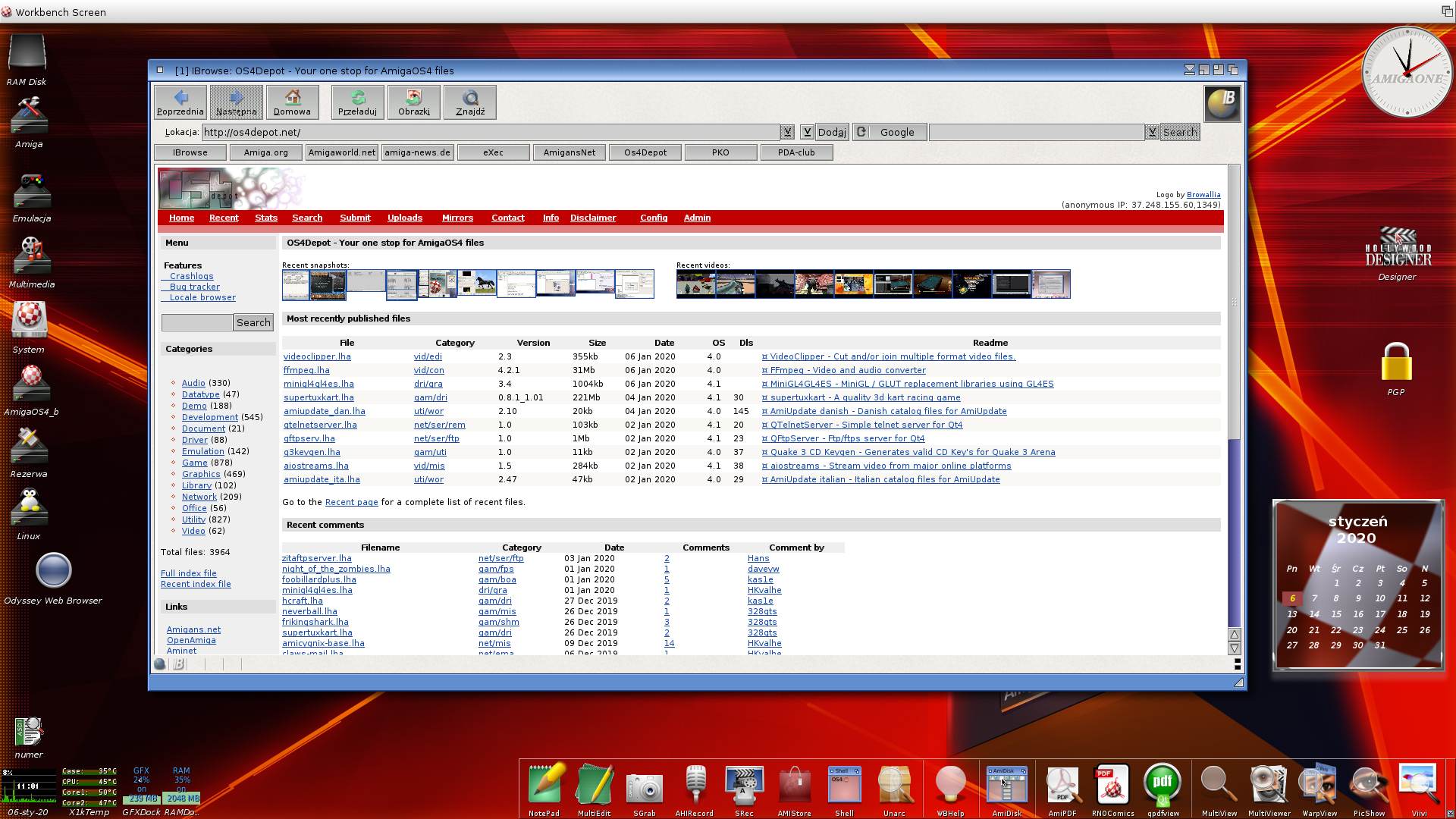Viewport: 1456px width, 819px height.
Task: Click the AmigaOne analog clock
Action: (1407, 73)
